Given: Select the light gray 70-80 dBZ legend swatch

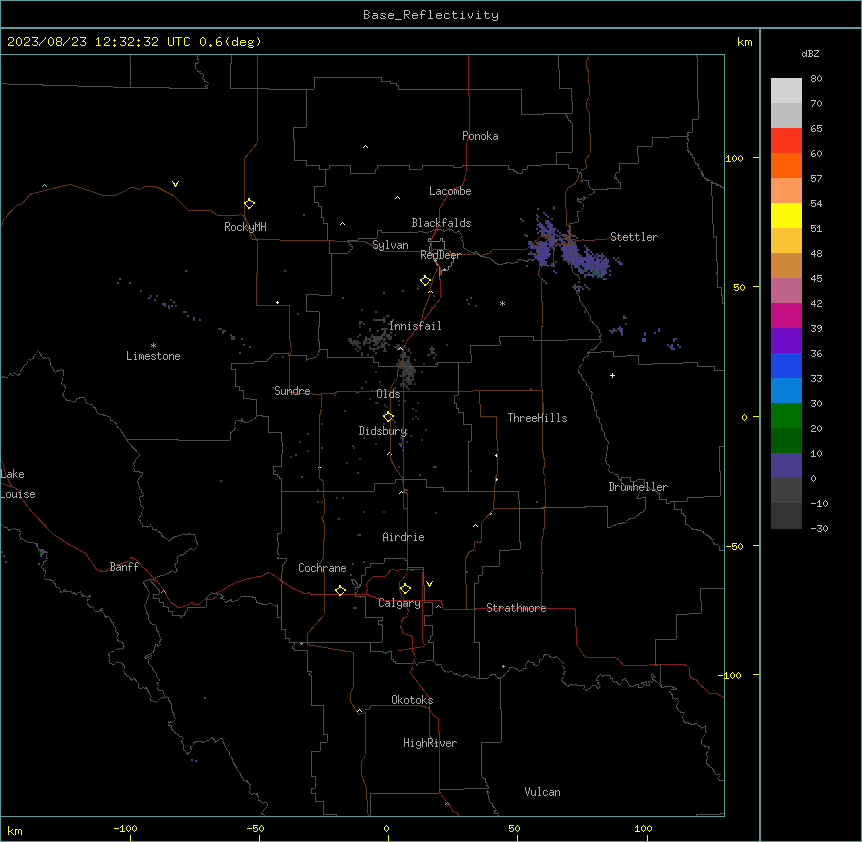Looking at the screenshot, I should [x=786, y=90].
